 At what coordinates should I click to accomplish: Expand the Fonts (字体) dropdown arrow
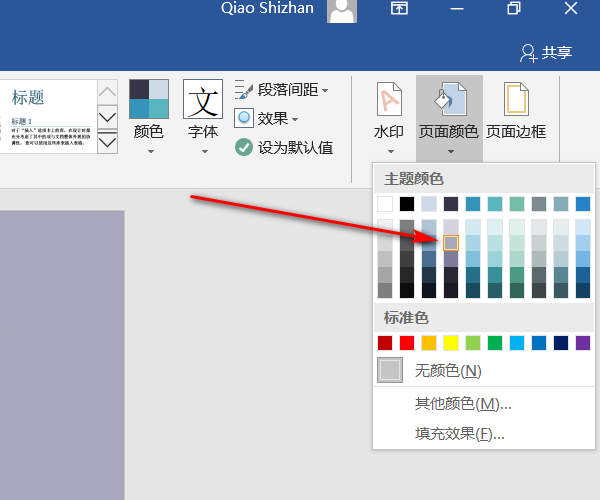[203, 152]
